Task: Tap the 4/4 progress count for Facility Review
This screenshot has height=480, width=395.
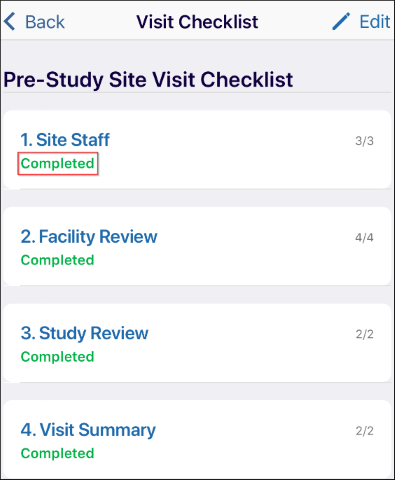Action: coord(364,238)
